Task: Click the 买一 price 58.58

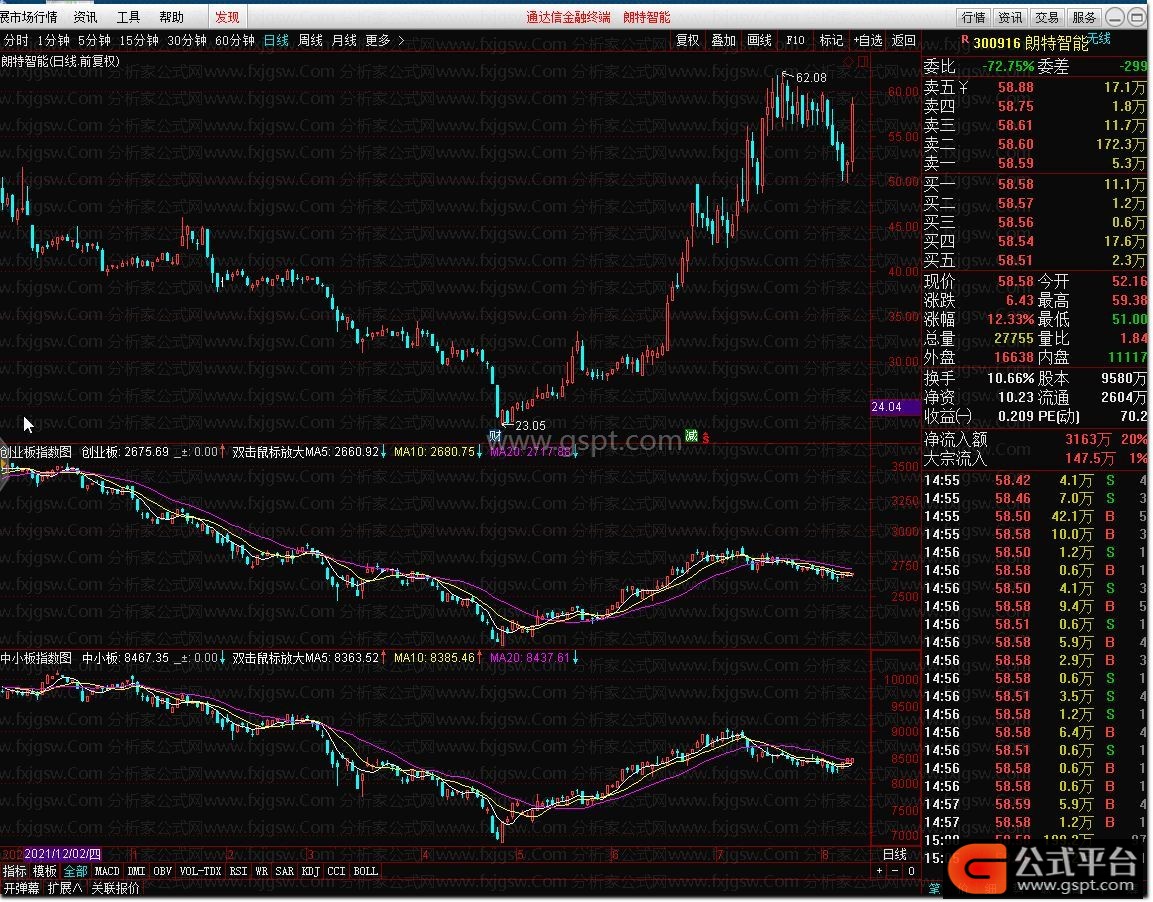Action: (1015, 184)
